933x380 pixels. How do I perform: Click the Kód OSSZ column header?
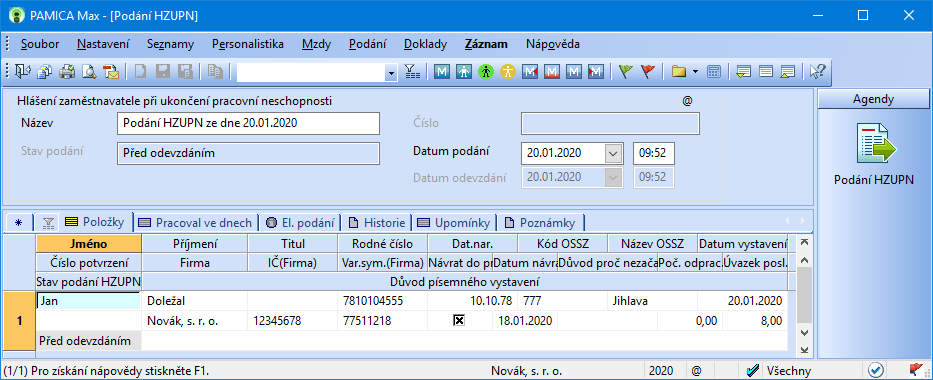pyautogui.click(x=562, y=243)
